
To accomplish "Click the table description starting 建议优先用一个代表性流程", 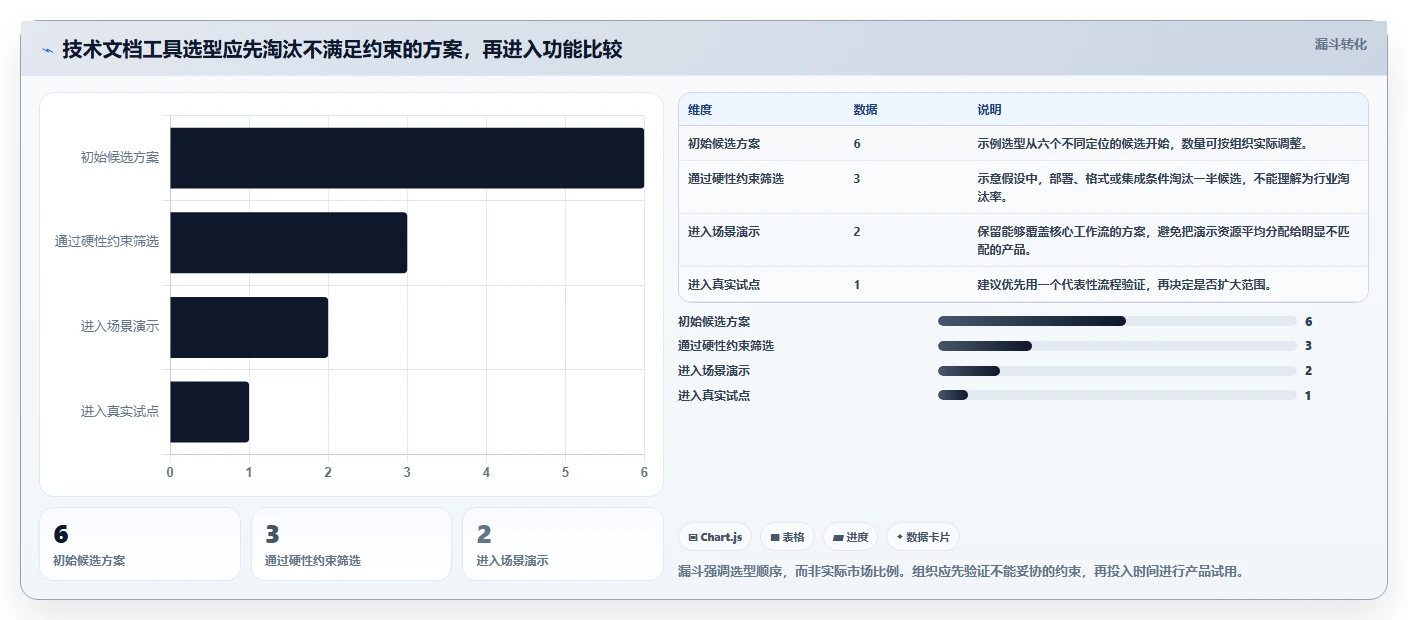I will (1124, 285).
